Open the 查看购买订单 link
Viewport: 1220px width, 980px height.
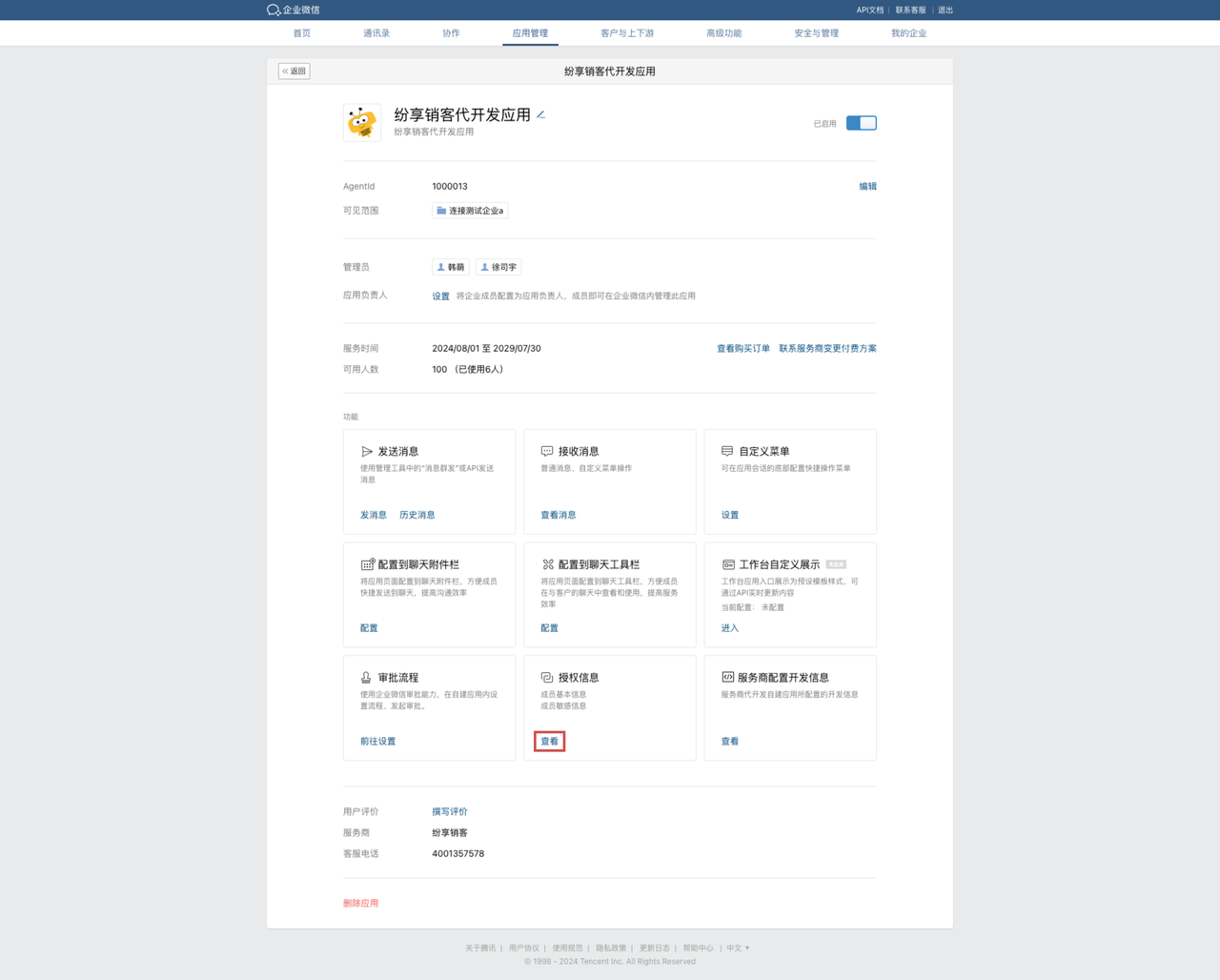(x=742, y=348)
